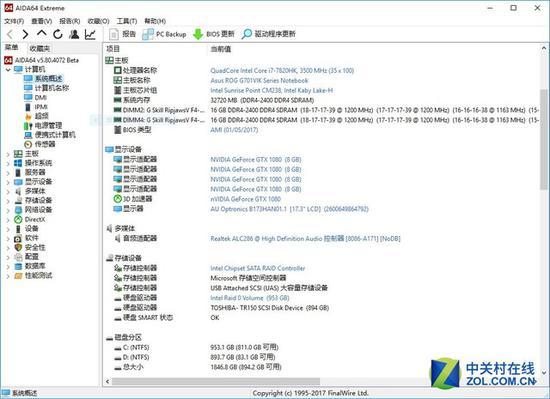Click the up-level arrow toolbar icon
The width and height of the screenshot is (550, 399).
point(42,34)
